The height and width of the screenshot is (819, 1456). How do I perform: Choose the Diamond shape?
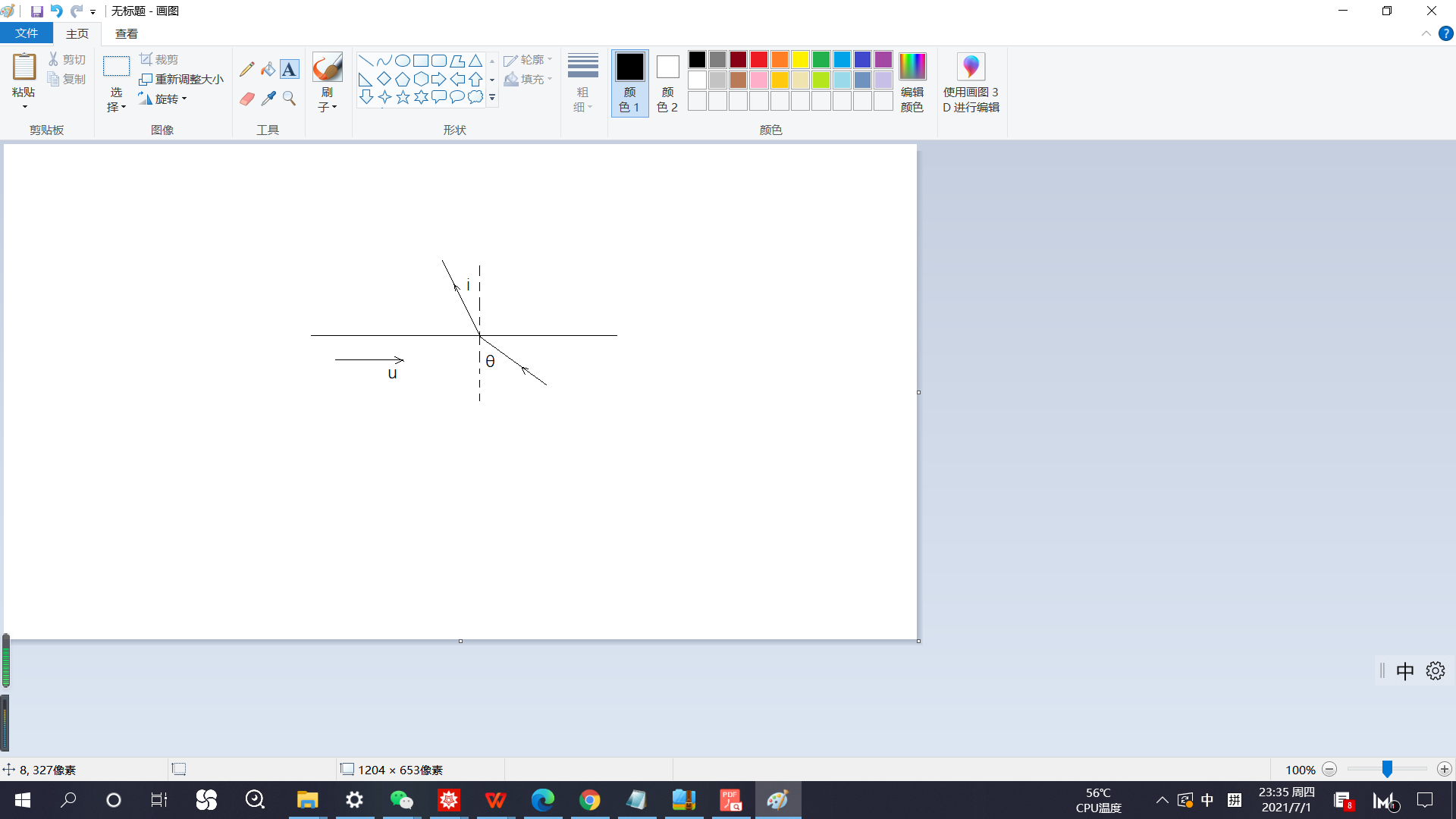(384, 79)
